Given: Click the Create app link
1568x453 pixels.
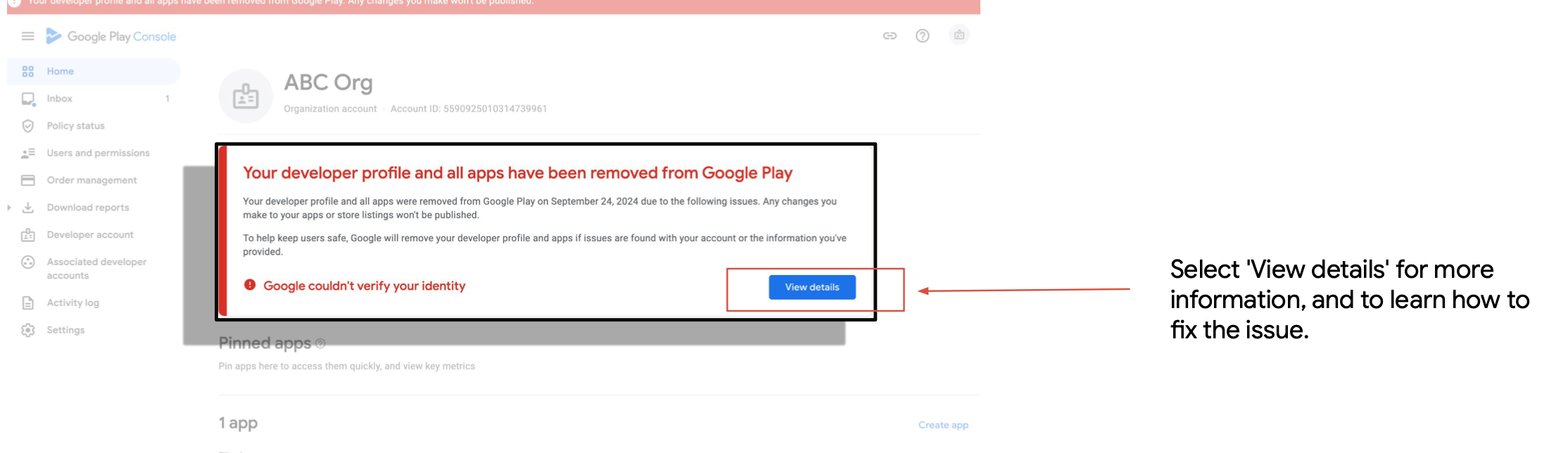Looking at the screenshot, I should [942, 425].
